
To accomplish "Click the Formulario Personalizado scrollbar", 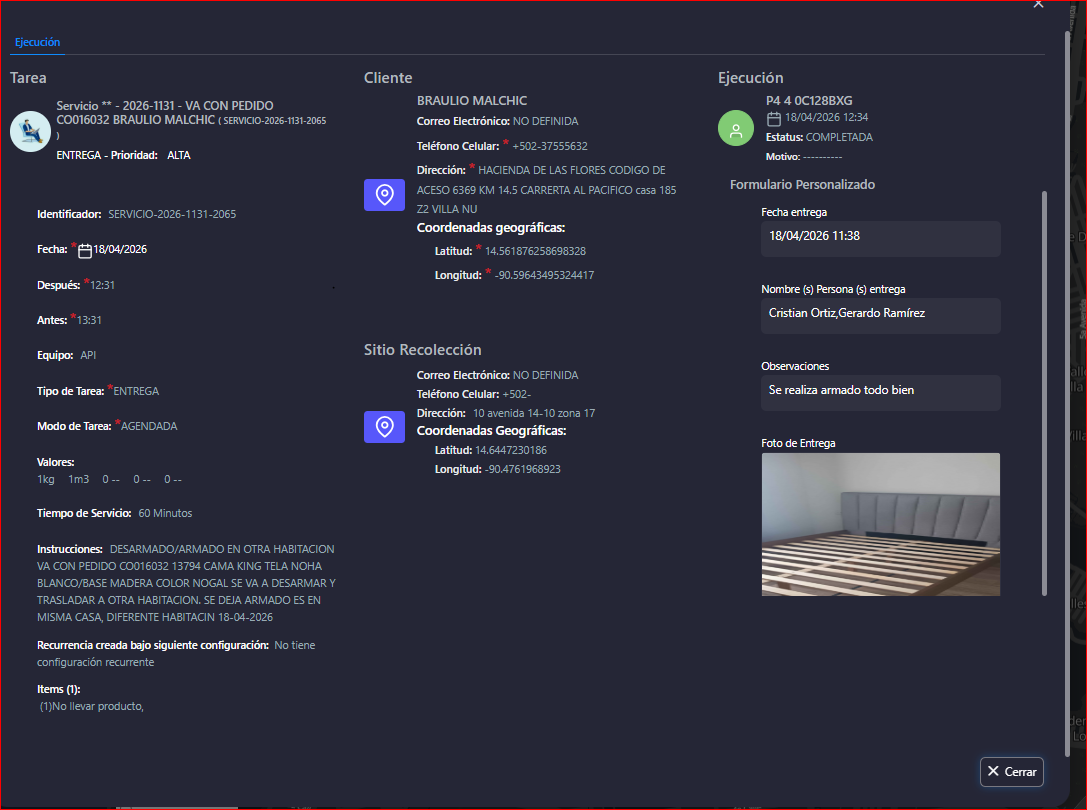I will click(x=1044, y=390).
